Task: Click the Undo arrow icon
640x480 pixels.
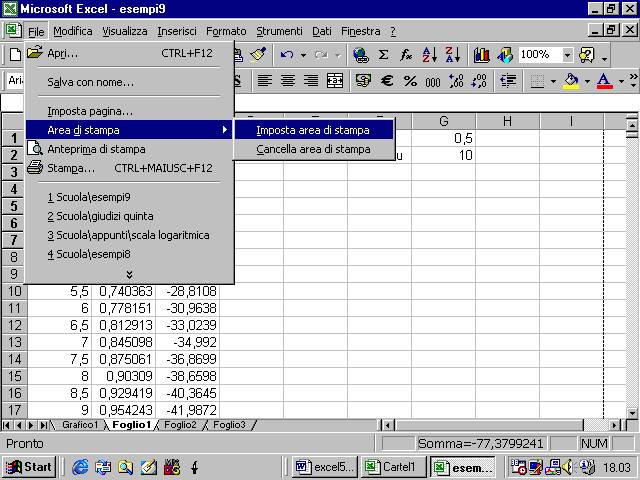Action: (x=287, y=54)
